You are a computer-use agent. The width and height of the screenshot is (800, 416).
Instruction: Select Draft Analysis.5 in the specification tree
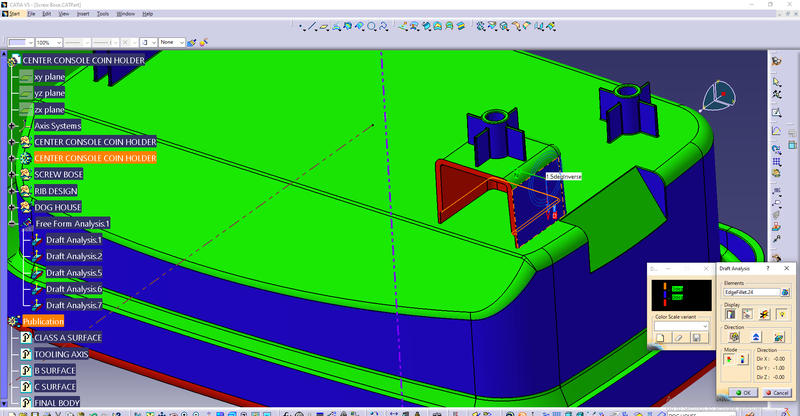pos(73,272)
